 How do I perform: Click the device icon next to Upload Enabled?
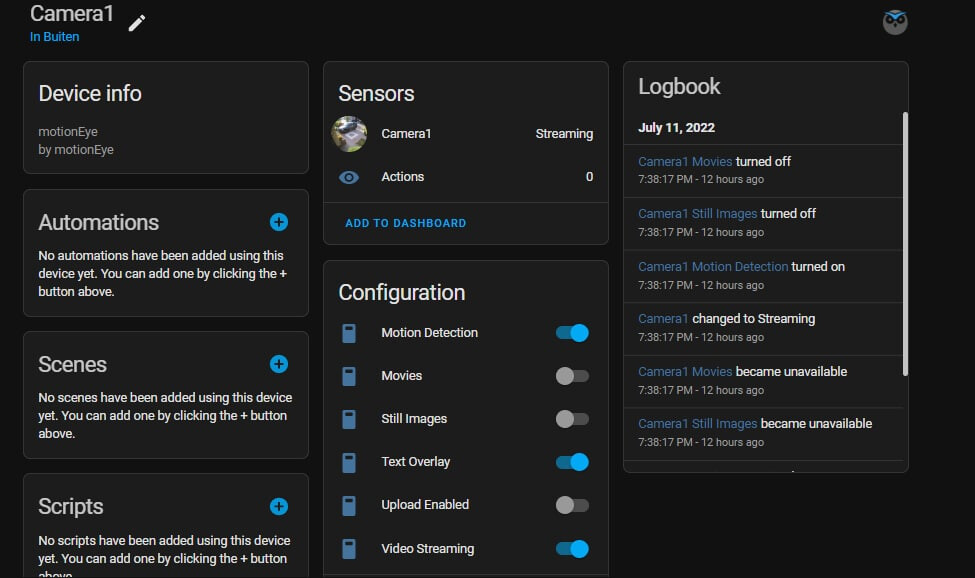tap(349, 505)
